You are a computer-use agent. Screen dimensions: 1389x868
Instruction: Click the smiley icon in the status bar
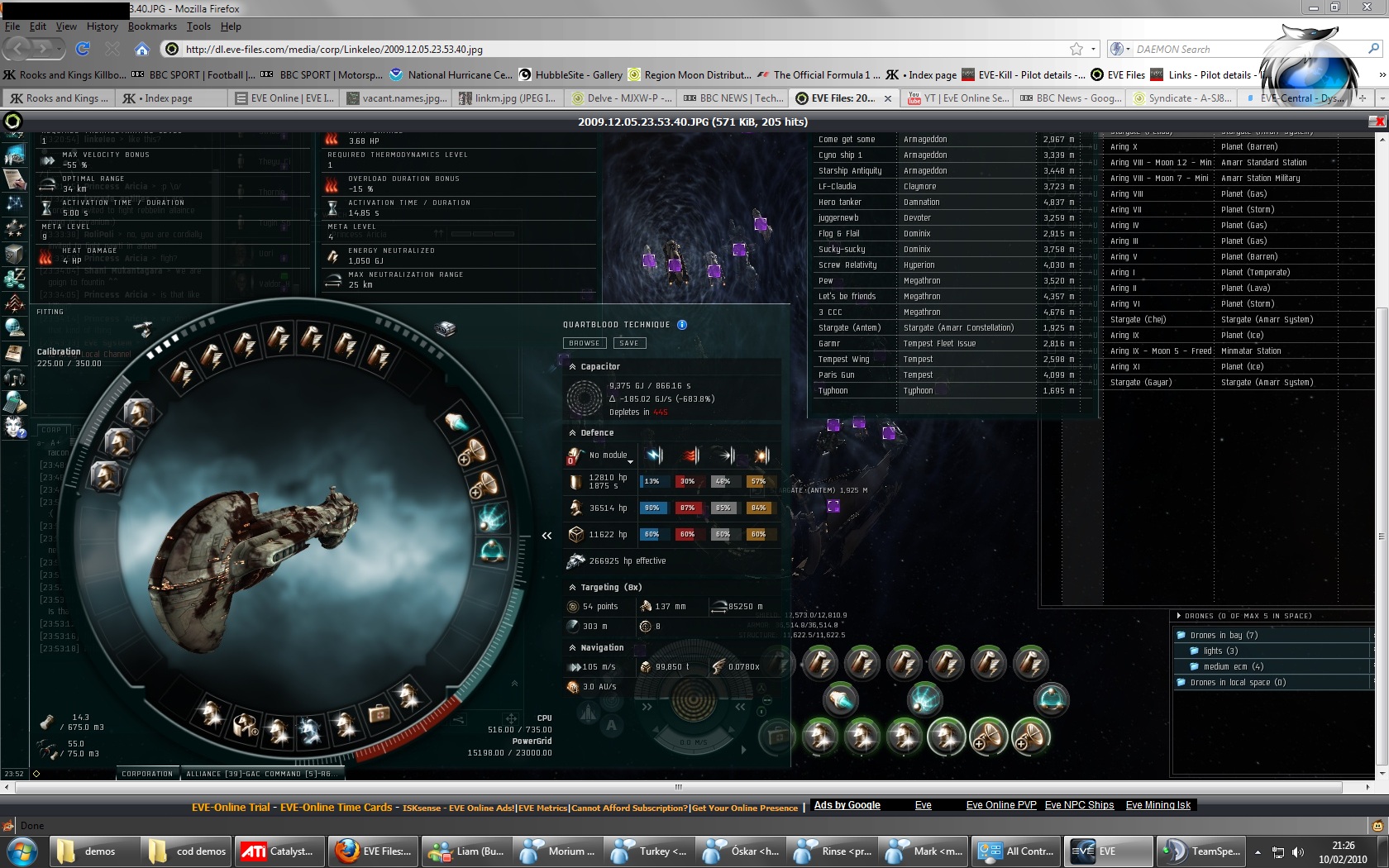1377,825
